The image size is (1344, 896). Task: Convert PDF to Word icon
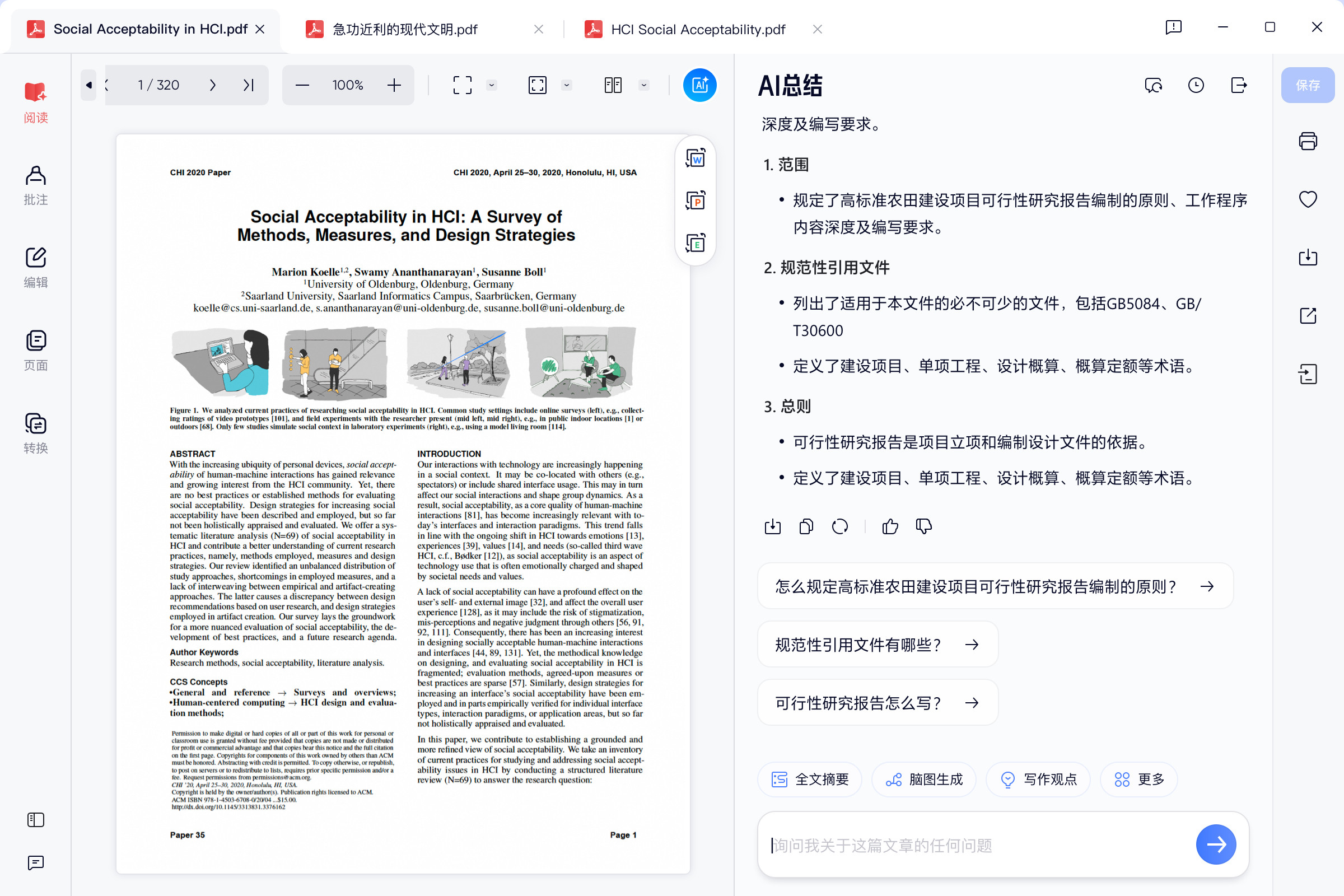(696, 158)
